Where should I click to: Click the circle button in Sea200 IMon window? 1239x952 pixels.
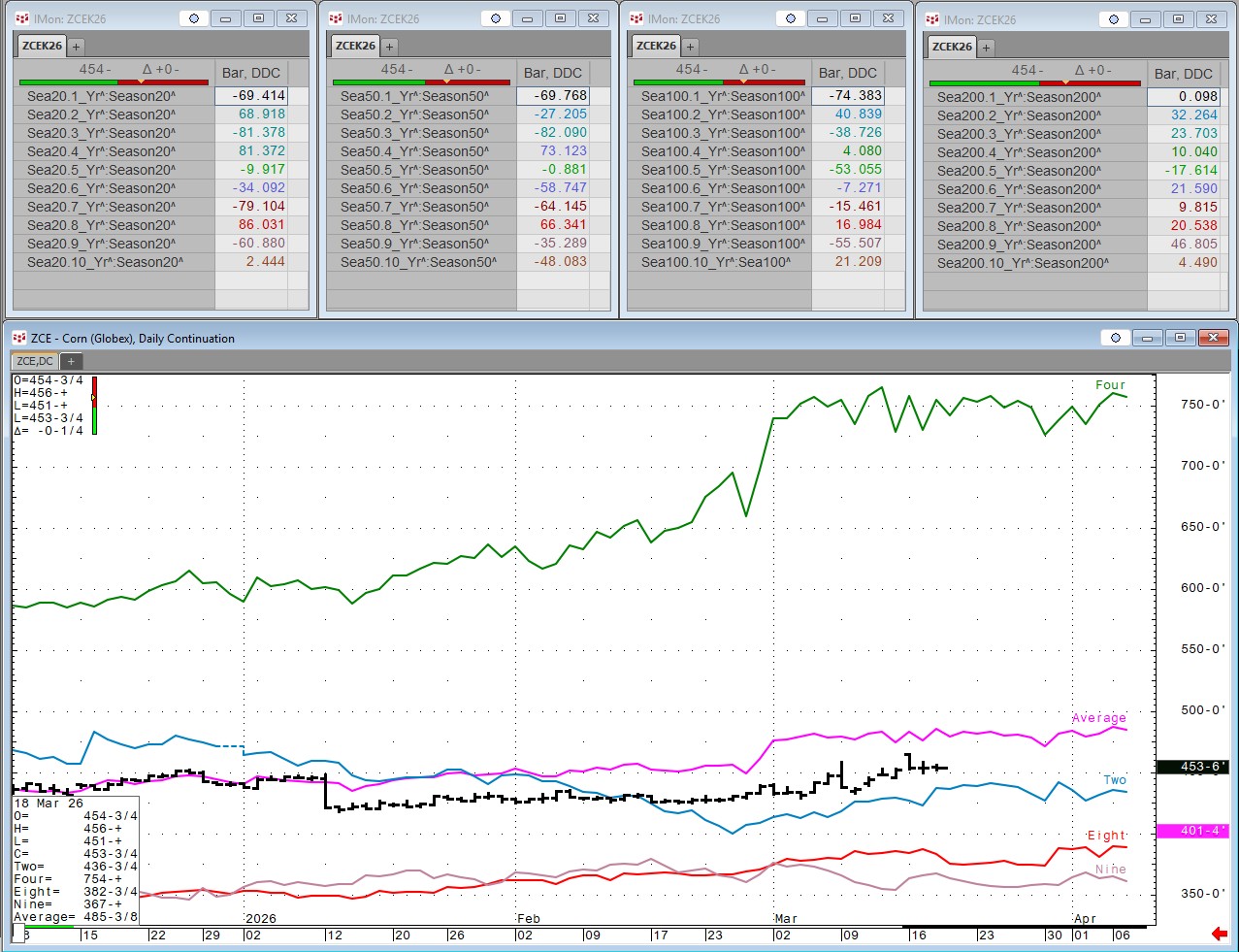pyautogui.click(x=1113, y=19)
